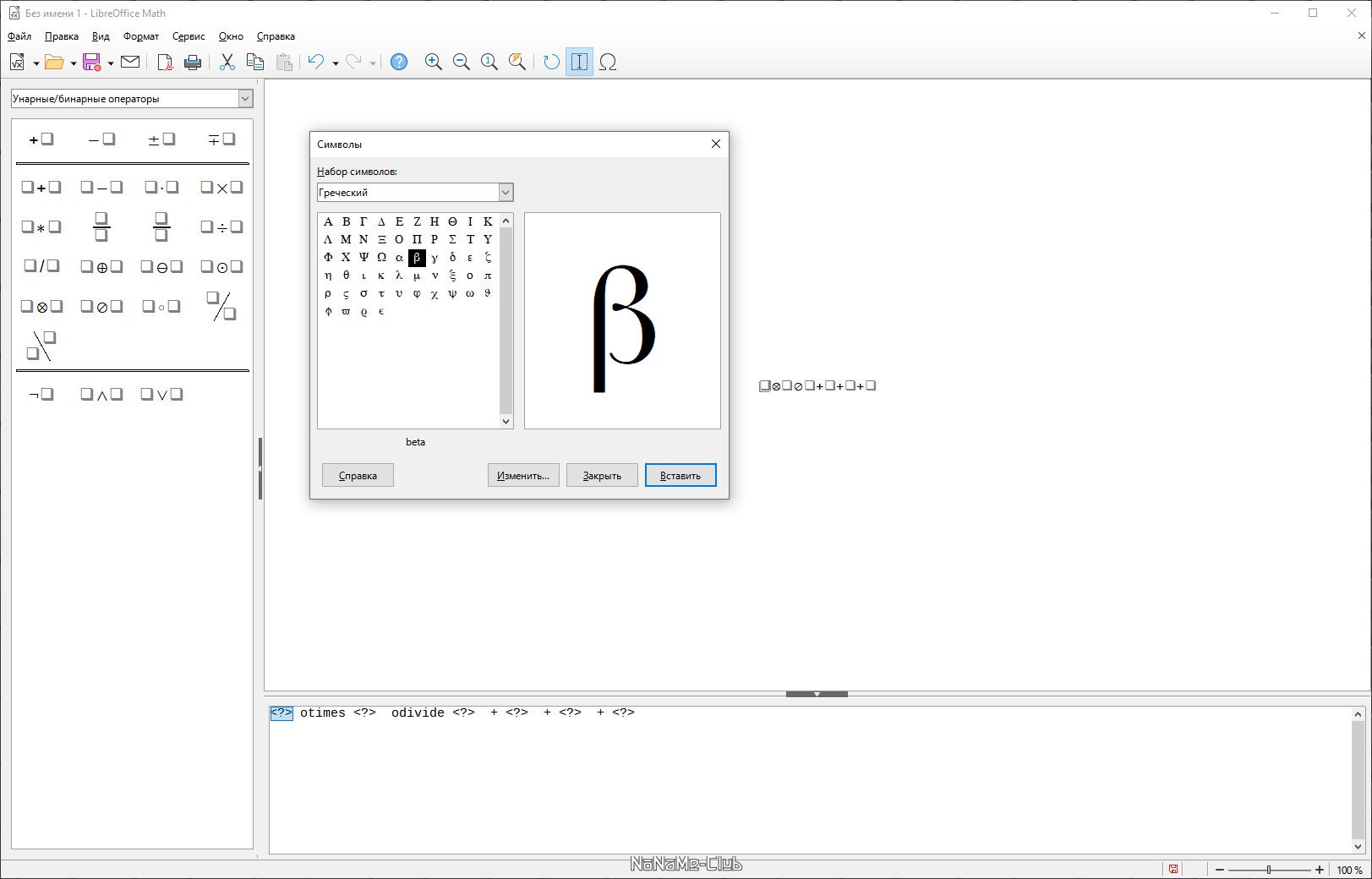This screenshot has width=1372, height=879.
Task: Click the Zoom In magnifier icon
Action: click(x=433, y=62)
